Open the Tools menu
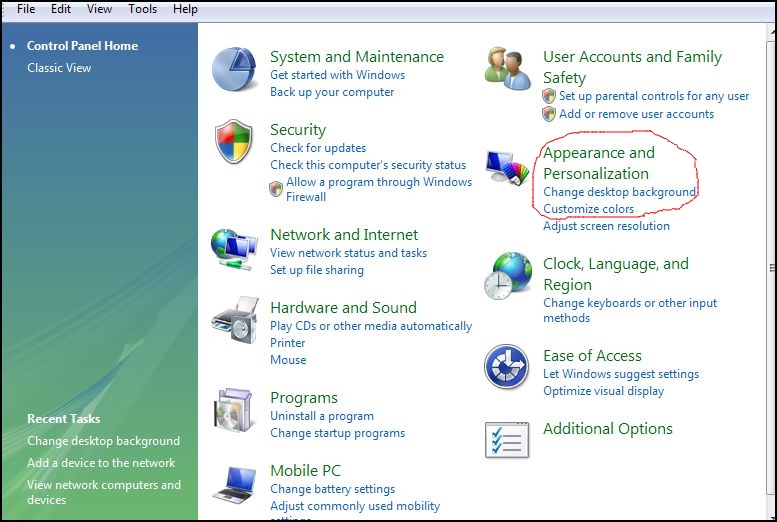Viewport: 777px width, 522px height. (x=142, y=9)
